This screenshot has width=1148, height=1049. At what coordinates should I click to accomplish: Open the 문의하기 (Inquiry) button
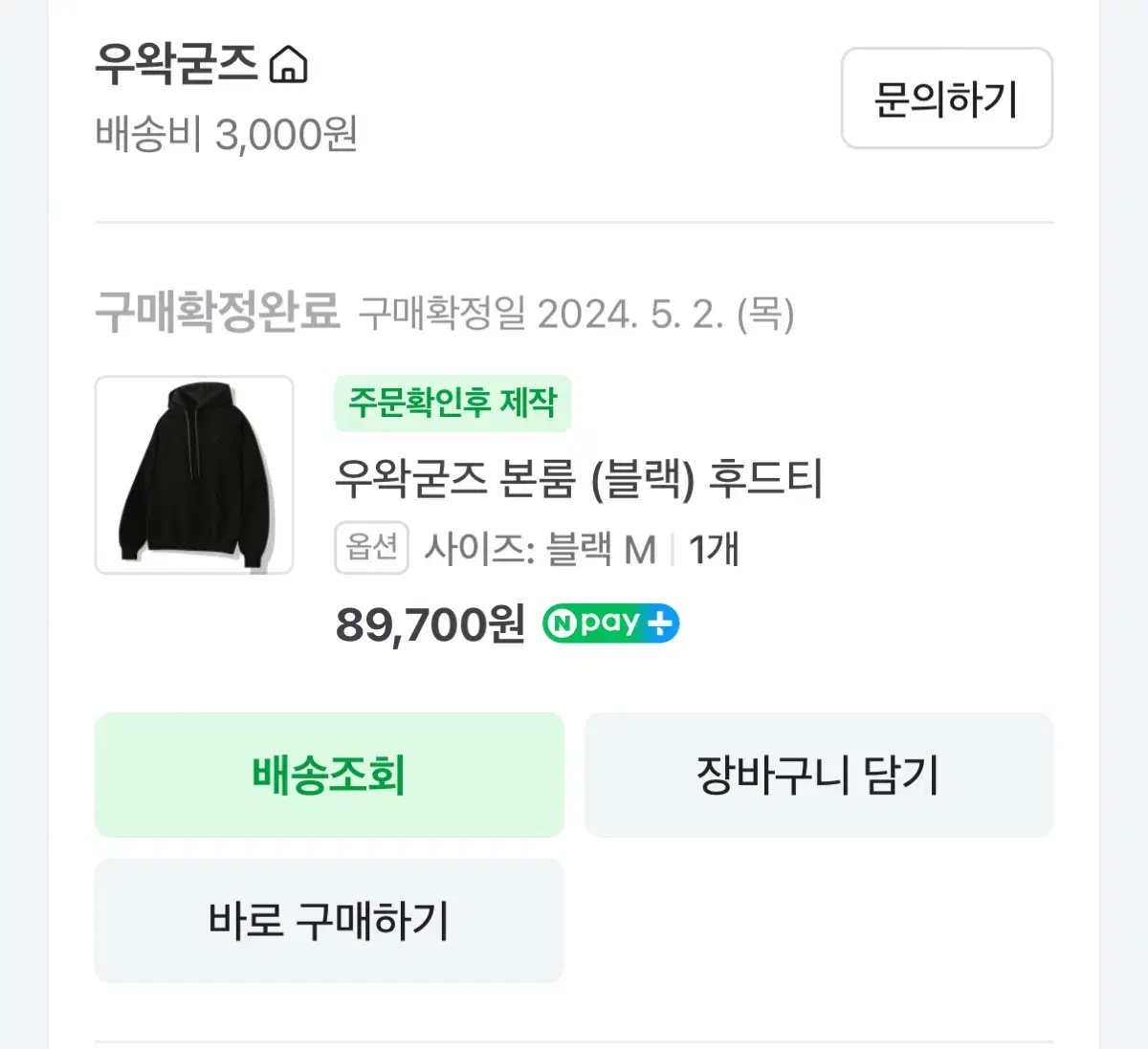click(945, 99)
